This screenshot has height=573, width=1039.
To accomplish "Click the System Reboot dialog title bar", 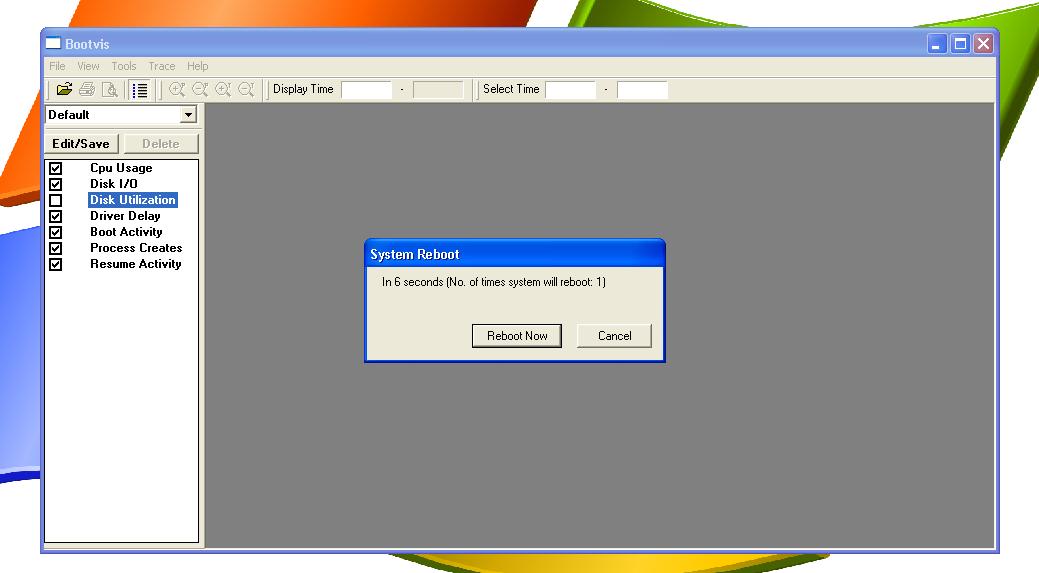I will 515,254.
